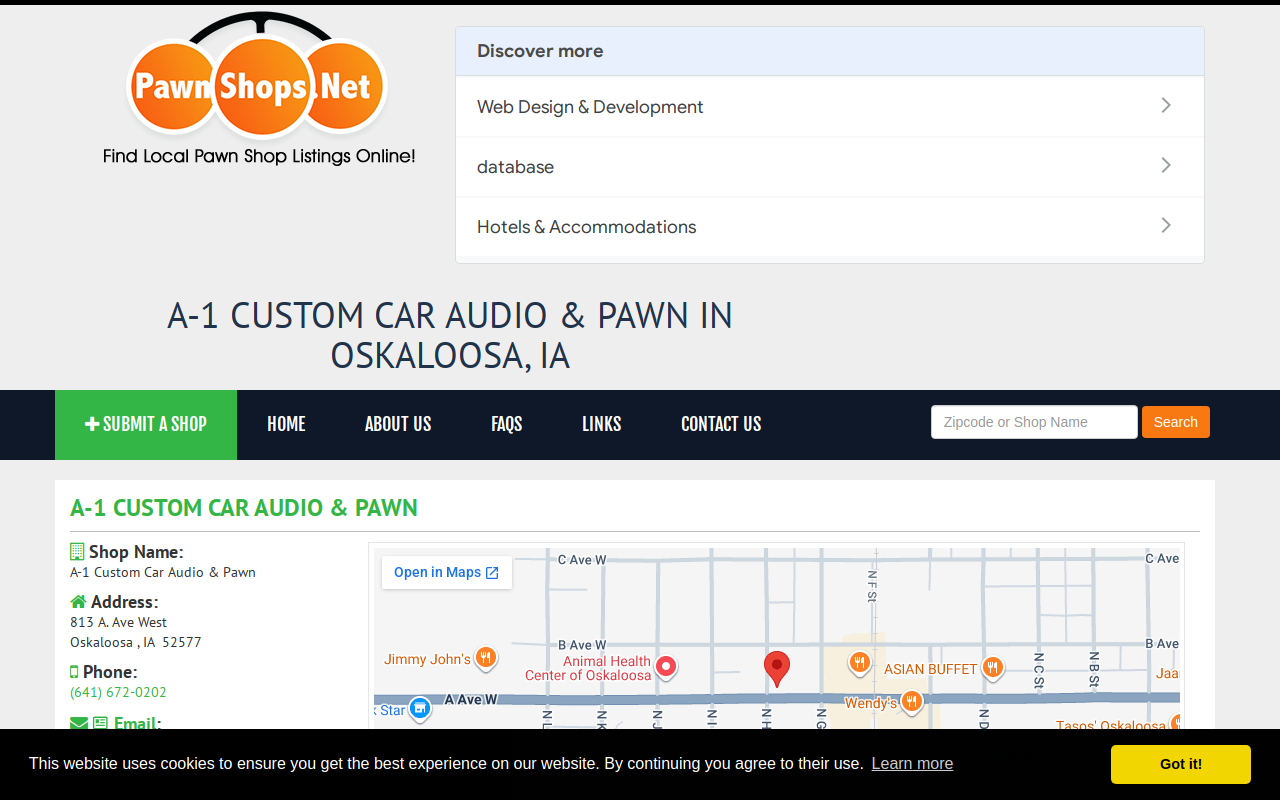Click Open in Maps link
1280x800 pixels.
446,572
